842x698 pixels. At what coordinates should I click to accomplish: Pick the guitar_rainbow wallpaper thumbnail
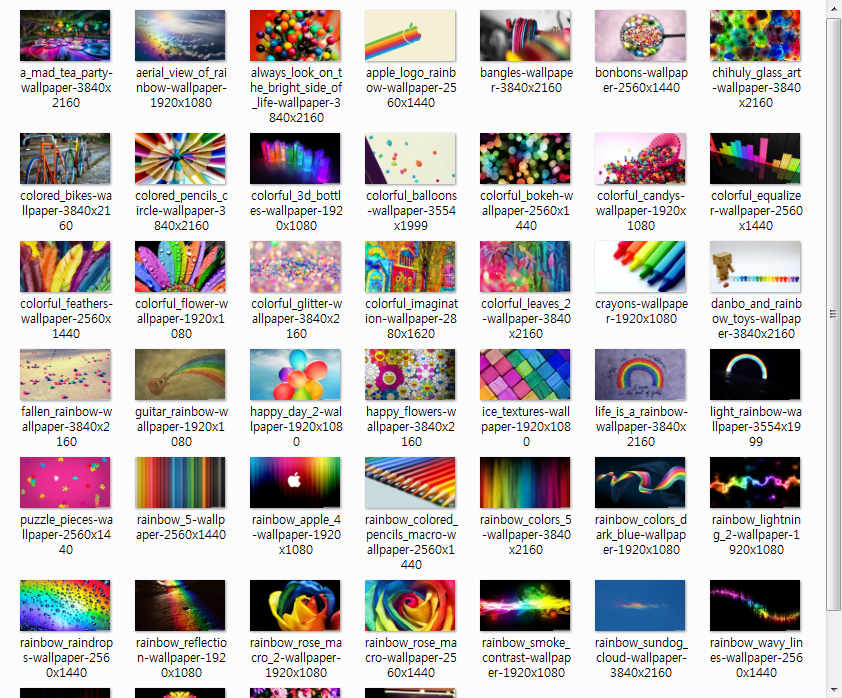click(x=180, y=374)
